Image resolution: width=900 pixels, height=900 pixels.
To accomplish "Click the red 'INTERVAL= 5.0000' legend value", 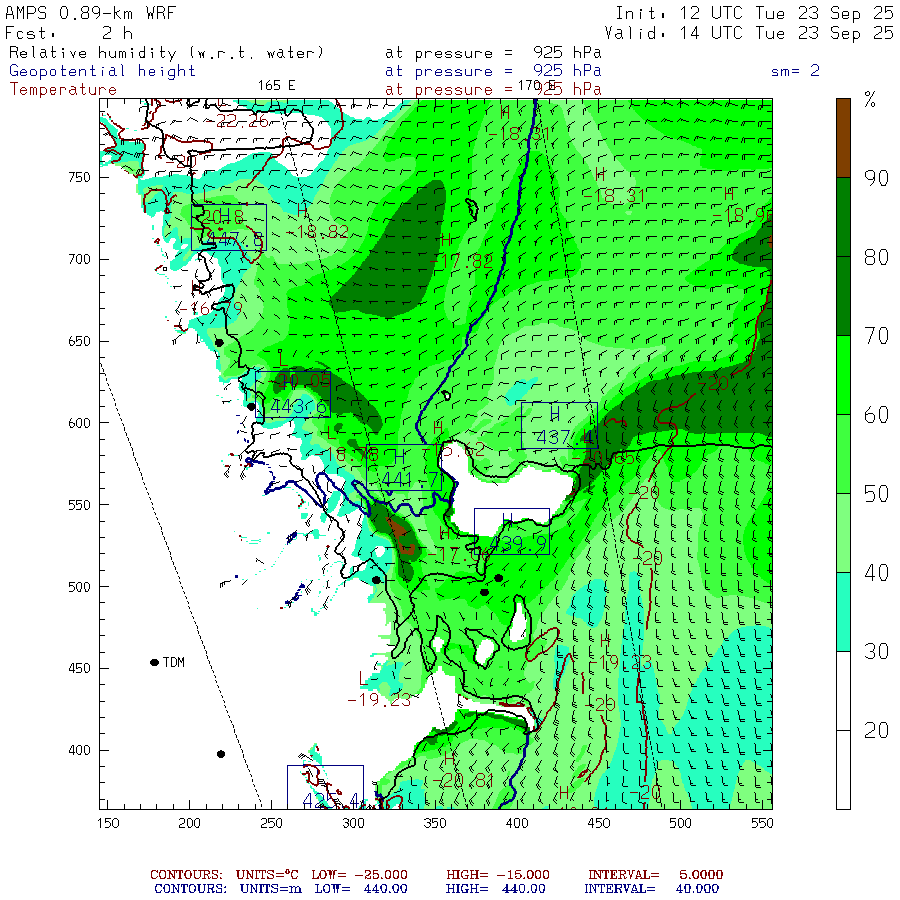I will [655, 875].
